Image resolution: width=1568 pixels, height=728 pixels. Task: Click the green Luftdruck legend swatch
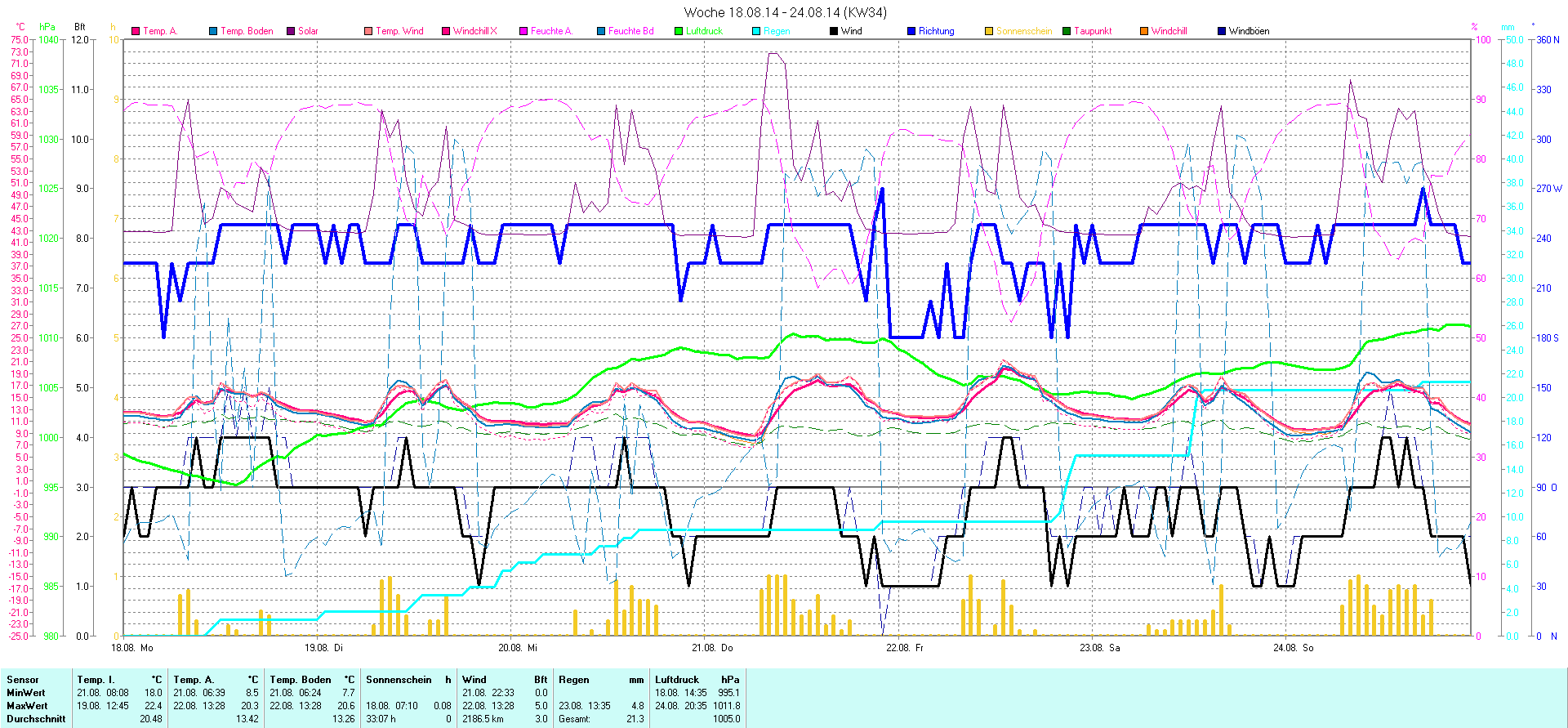[679, 31]
